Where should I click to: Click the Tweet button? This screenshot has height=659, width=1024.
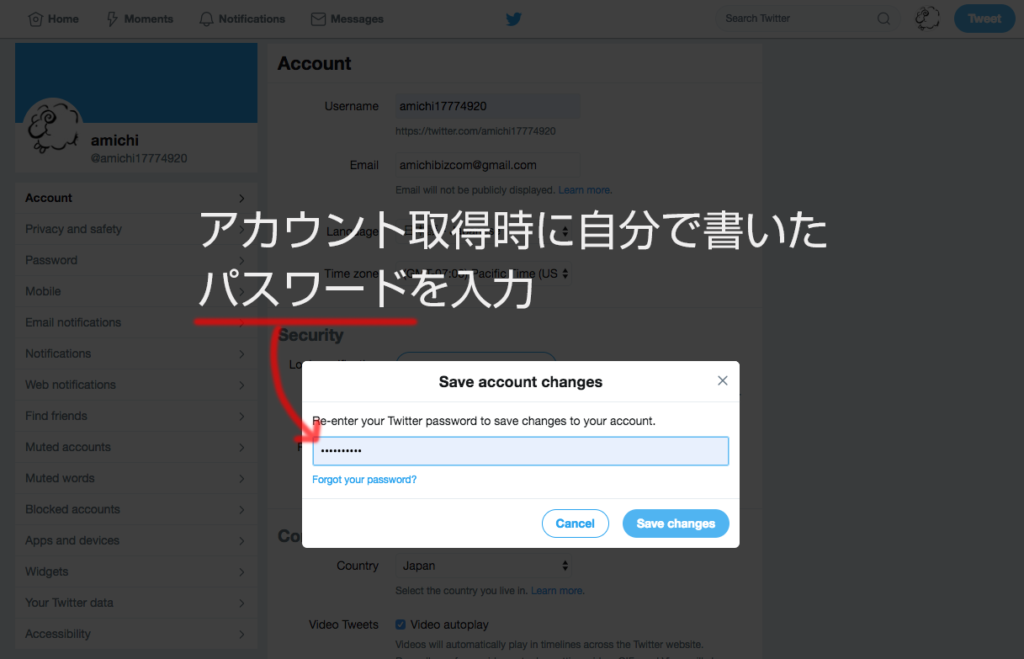984,18
